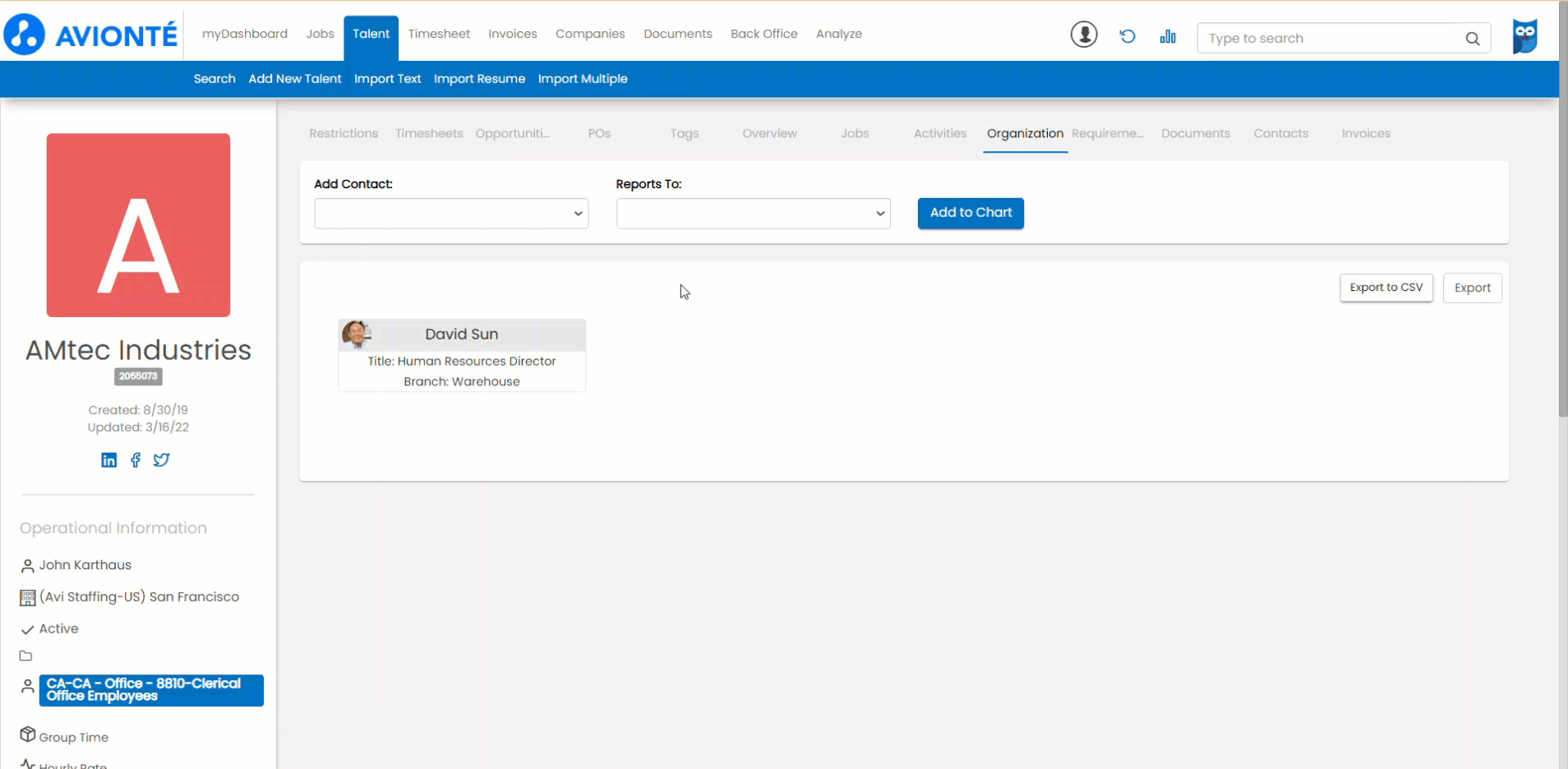Open the top Invoices menu
The height and width of the screenshot is (769, 1568).
[x=513, y=34]
